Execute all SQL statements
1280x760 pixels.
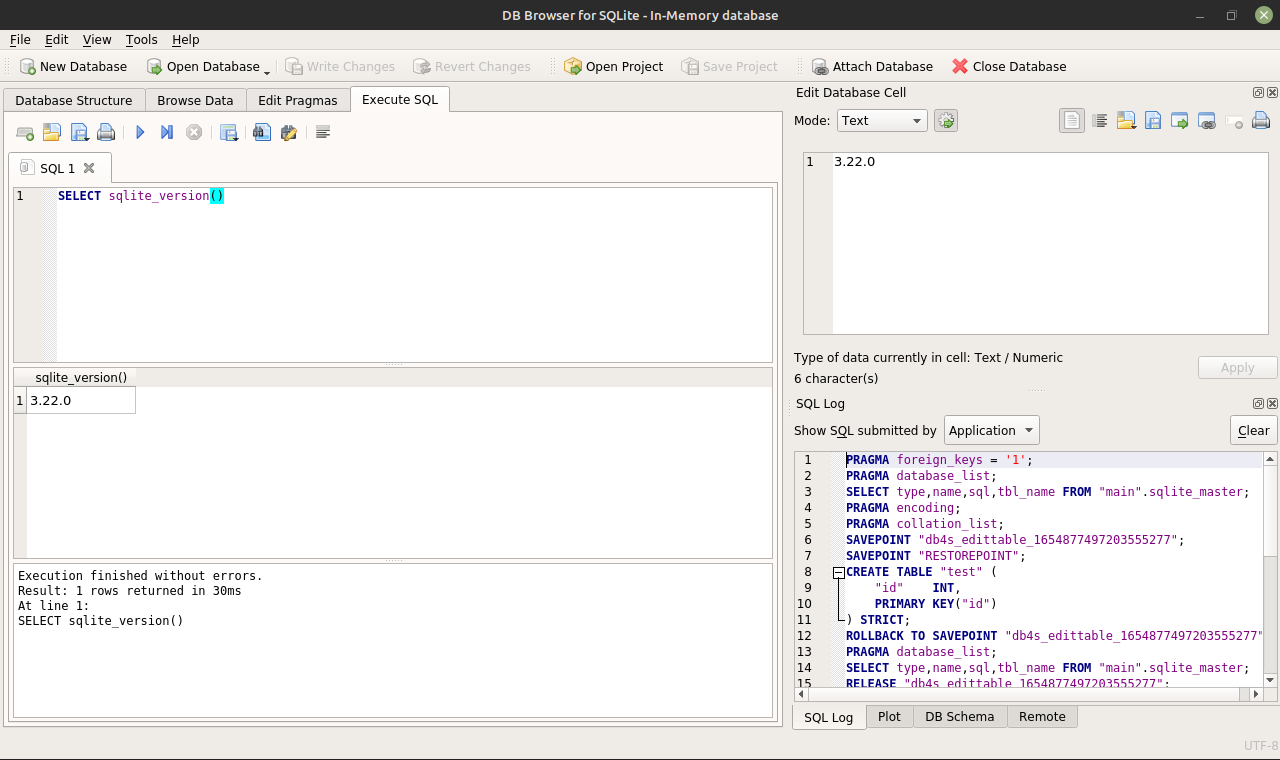(139, 131)
